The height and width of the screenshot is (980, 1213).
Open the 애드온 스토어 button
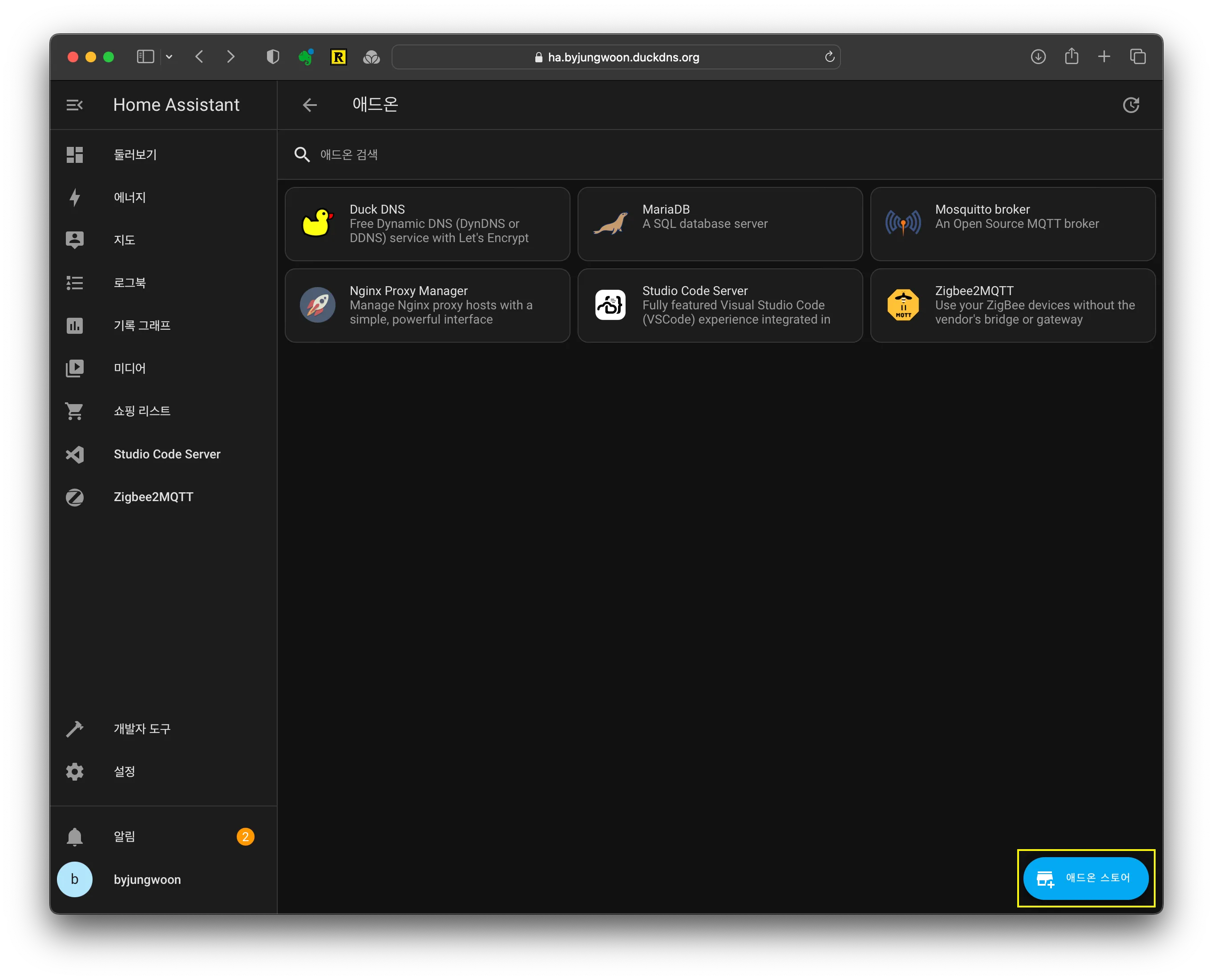[x=1085, y=879]
